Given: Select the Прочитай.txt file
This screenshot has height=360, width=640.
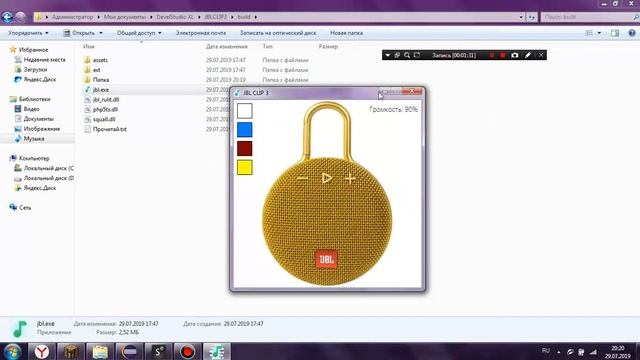Looking at the screenshot, I should click(109, 129).
